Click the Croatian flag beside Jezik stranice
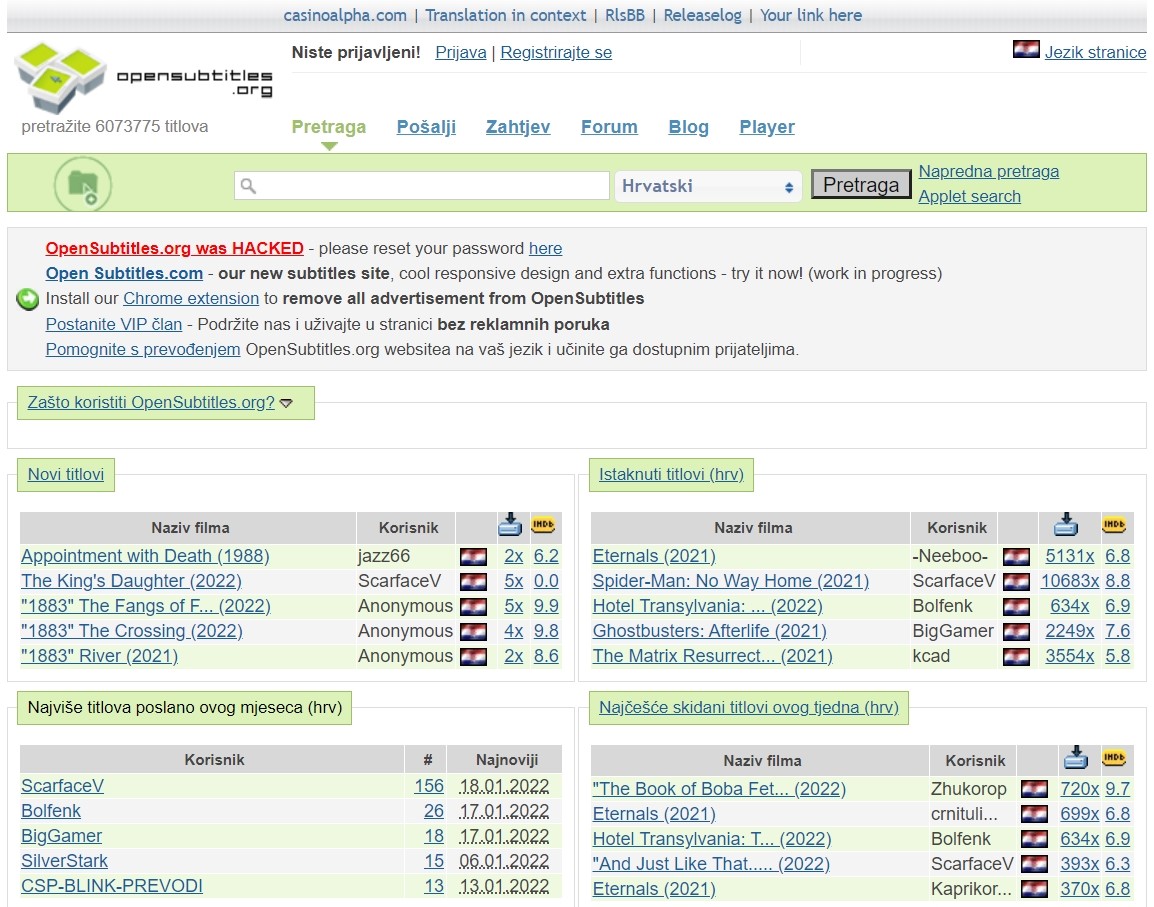The width and height of the screenshot is (1154, 907). pyautogui.click(x=1026, y=50)
